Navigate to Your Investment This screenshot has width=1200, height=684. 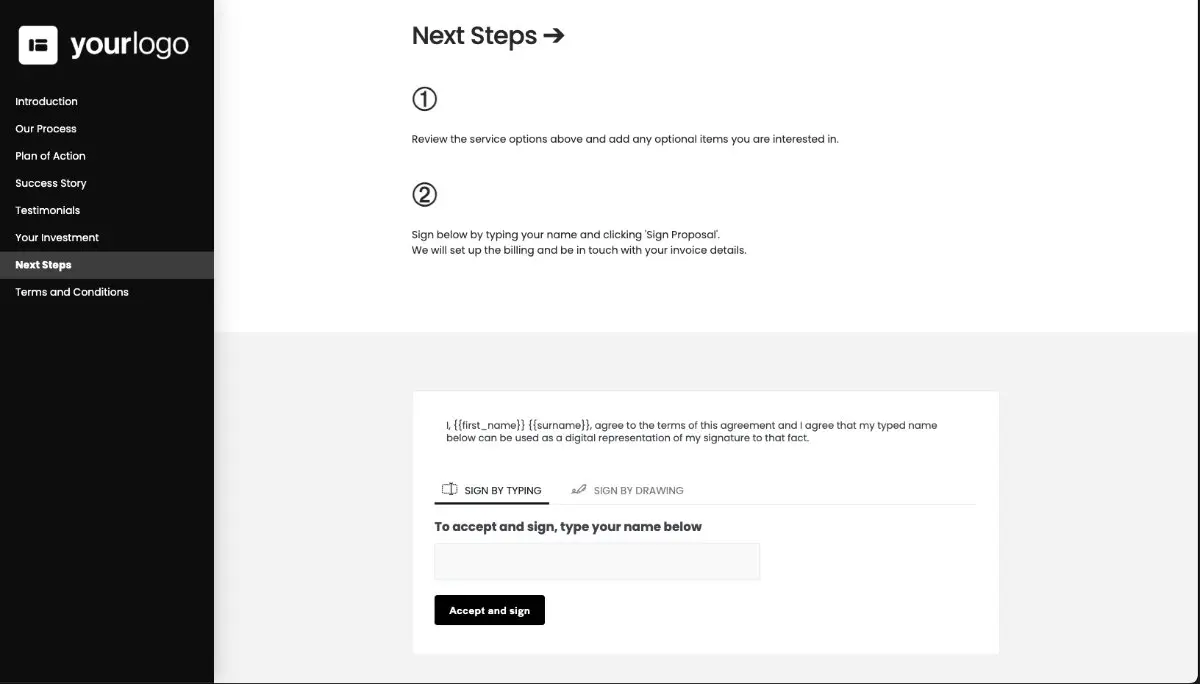pos(54,237)
